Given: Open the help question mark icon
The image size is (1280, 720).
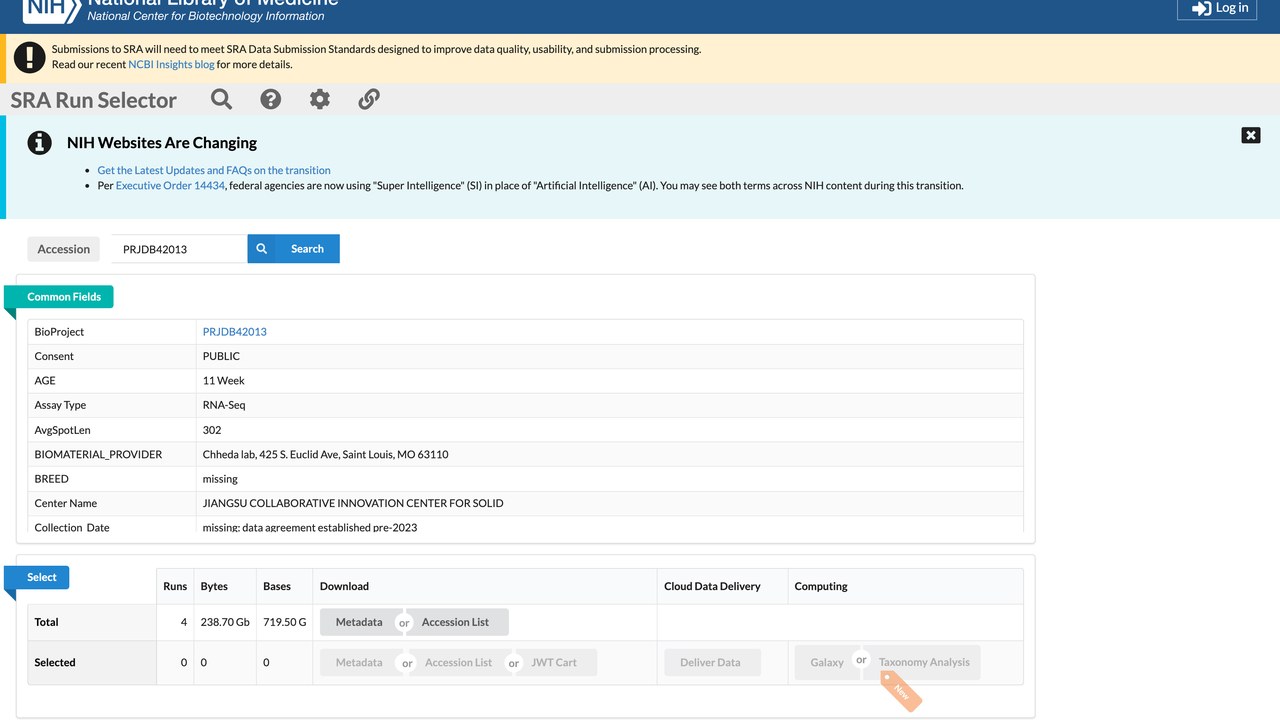Looking at the screenshot, I should click(x=271, y=99).
